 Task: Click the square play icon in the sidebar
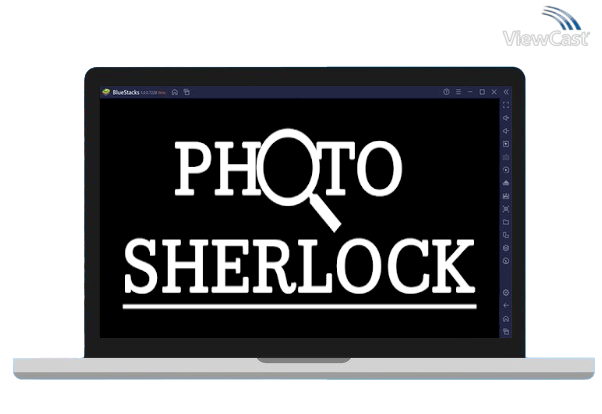tap(506, 144)
